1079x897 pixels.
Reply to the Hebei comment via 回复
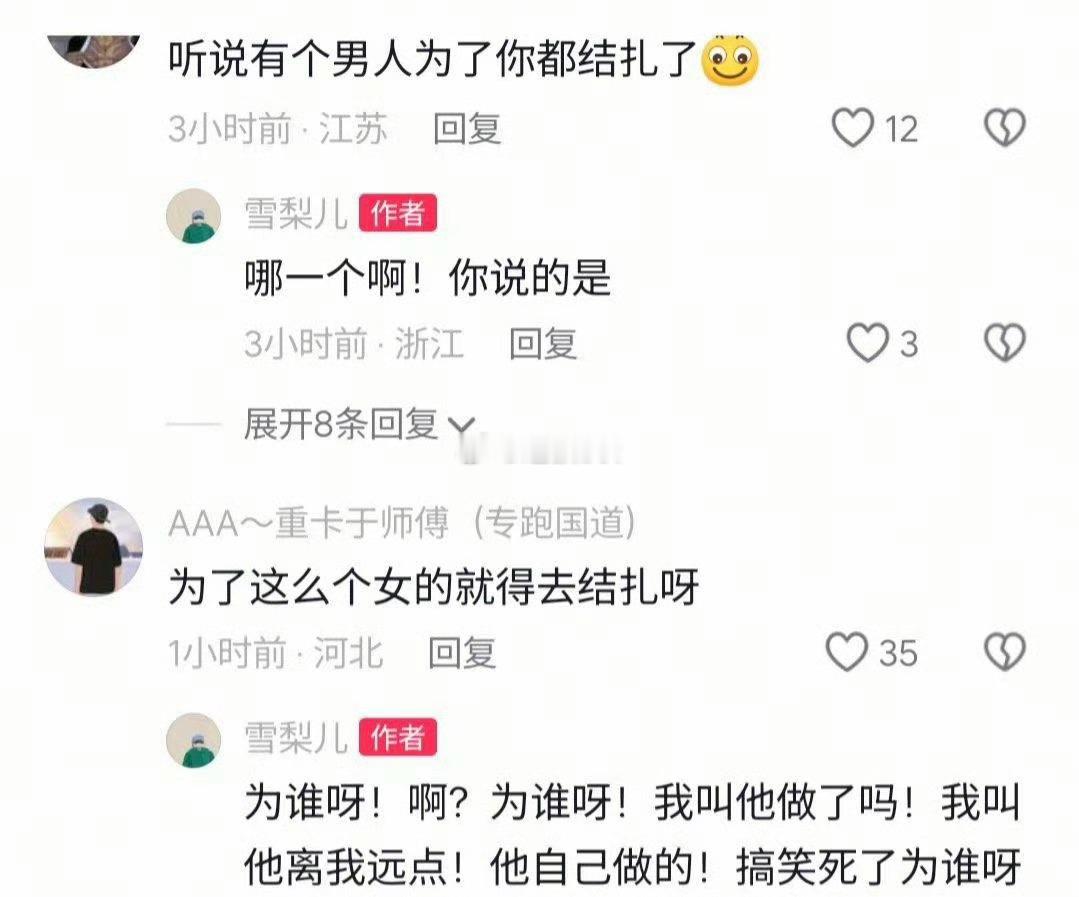(462, 652)
